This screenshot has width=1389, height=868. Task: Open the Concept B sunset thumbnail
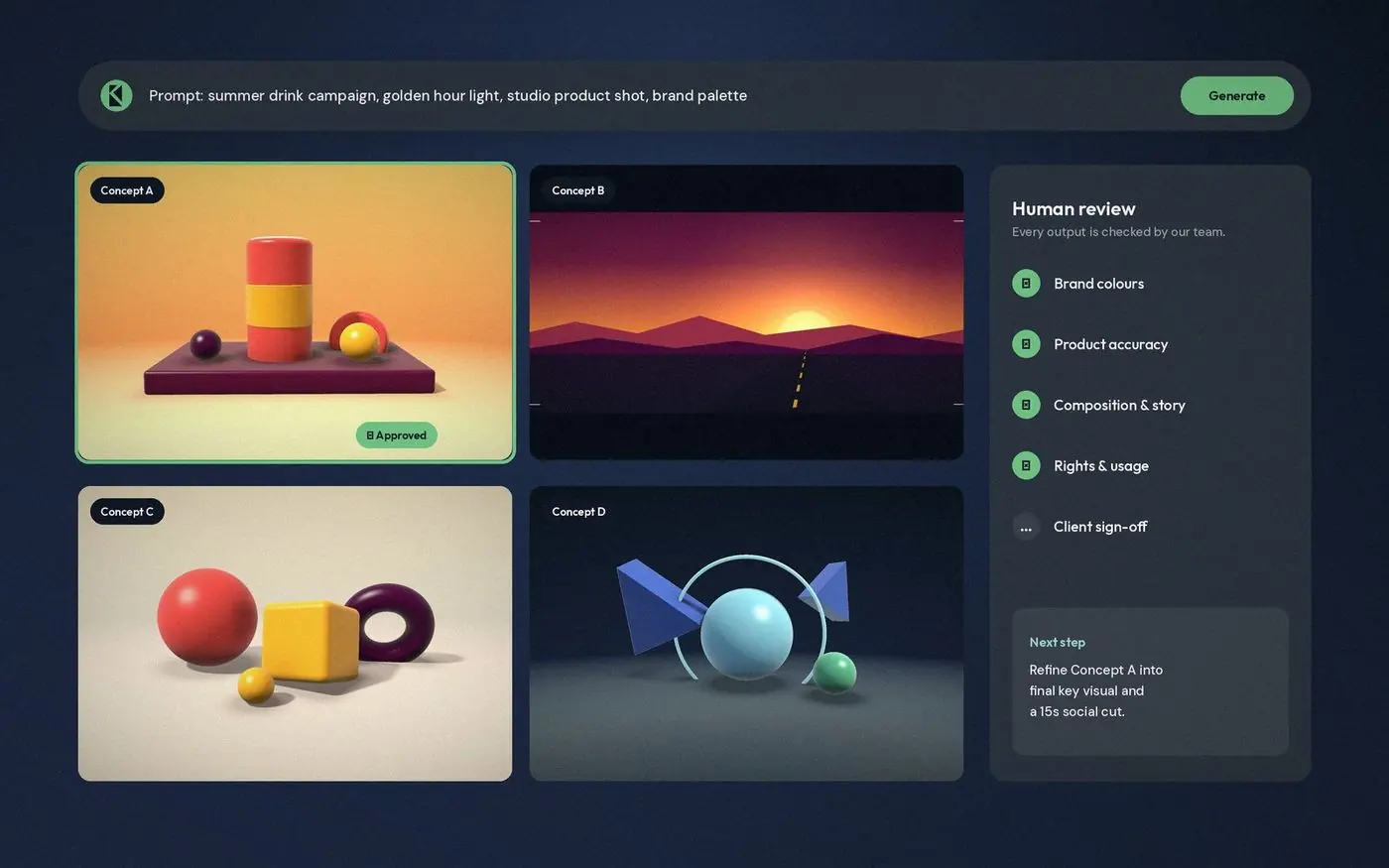coord(746,312)
